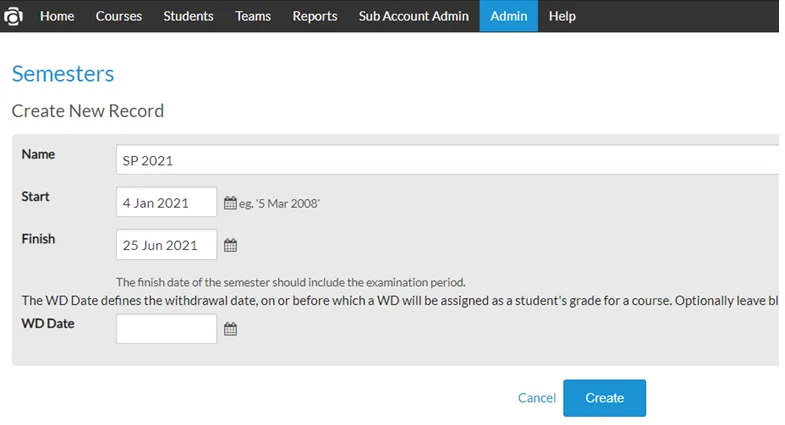
Task: Click the Cancel link
Action: [537, 398]
